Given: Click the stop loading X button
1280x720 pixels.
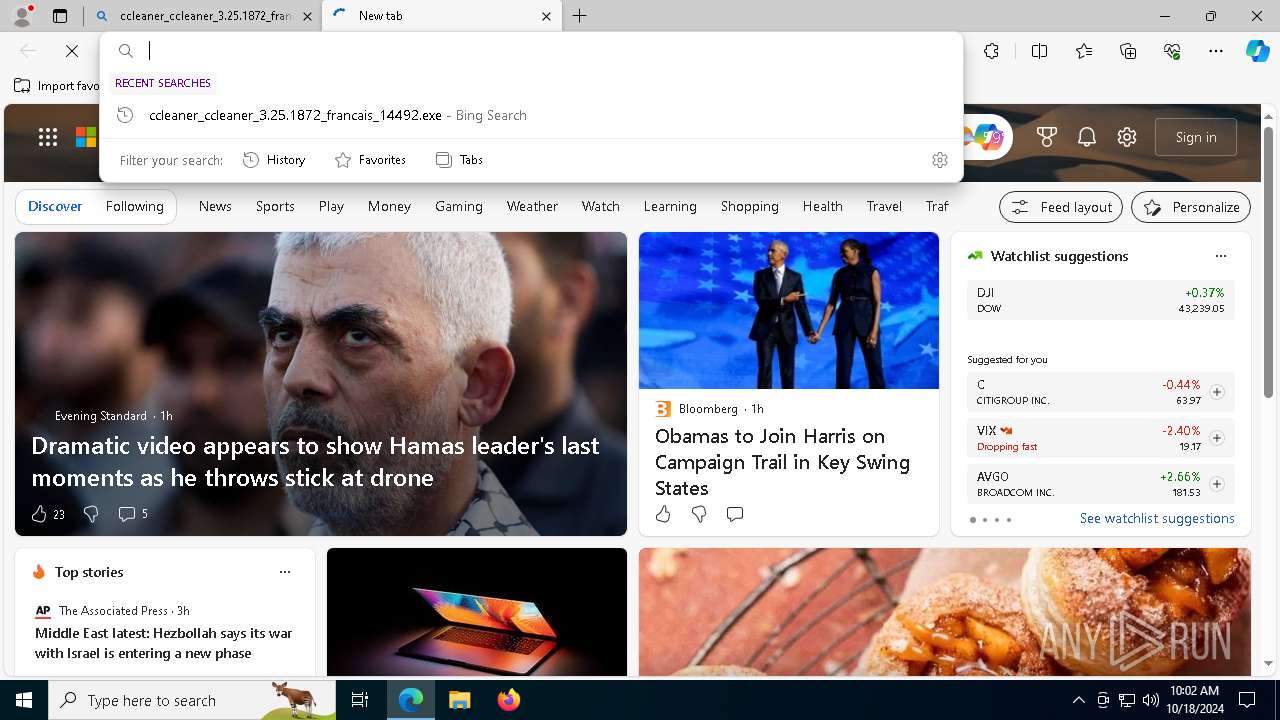Looking at the screenshot, I should click(x=72, y=51).
